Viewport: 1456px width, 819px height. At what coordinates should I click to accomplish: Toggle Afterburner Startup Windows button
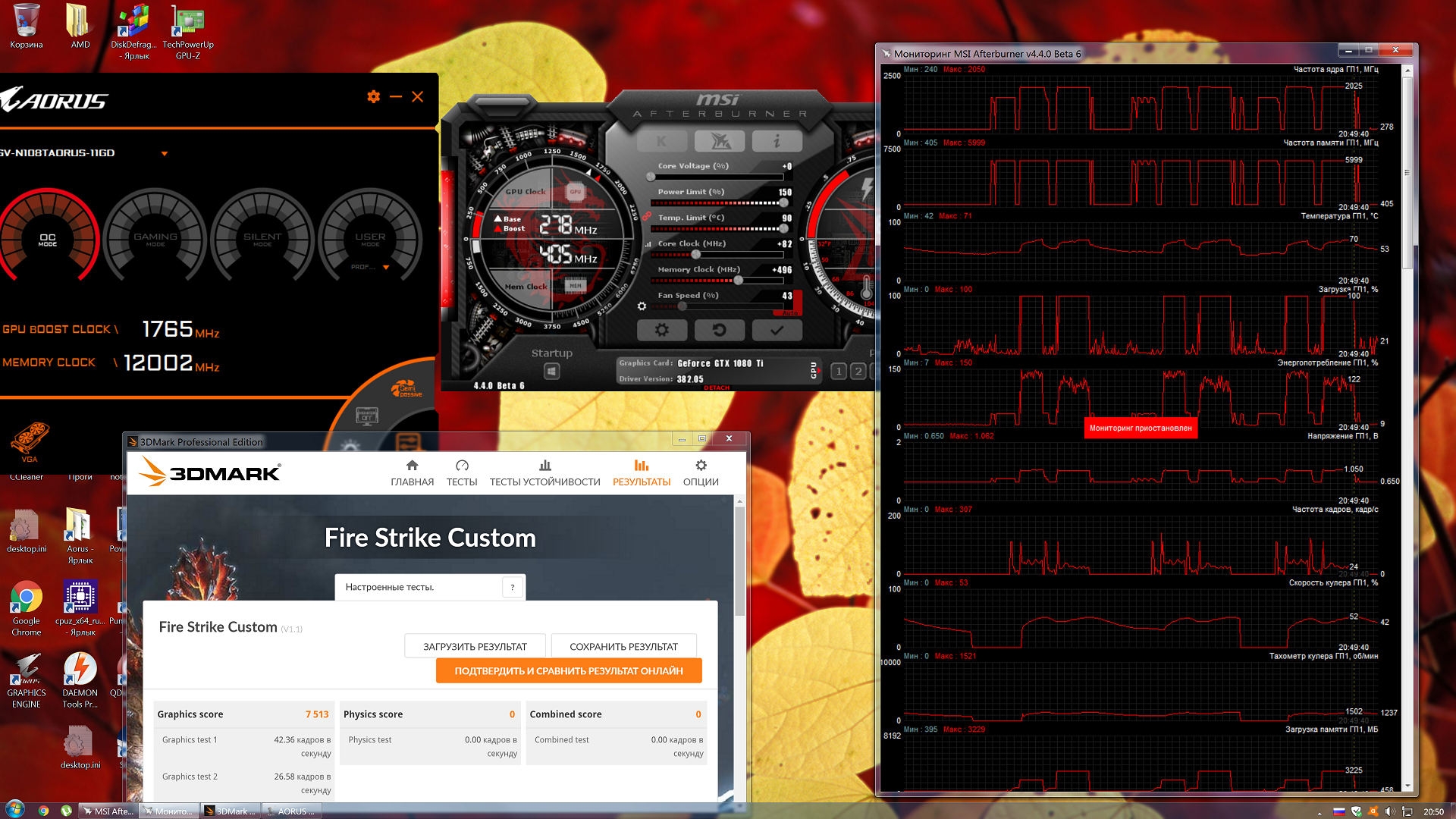click(x=551, y=372)
